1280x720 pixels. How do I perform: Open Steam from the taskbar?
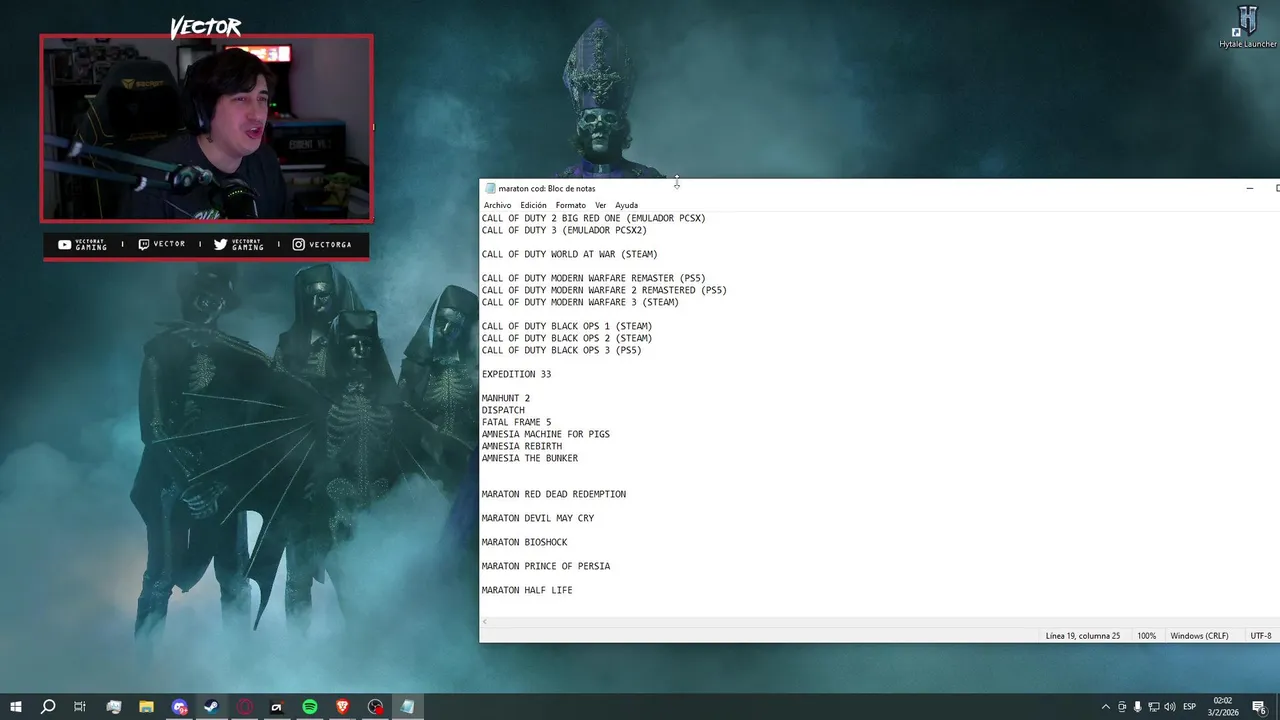212,707
